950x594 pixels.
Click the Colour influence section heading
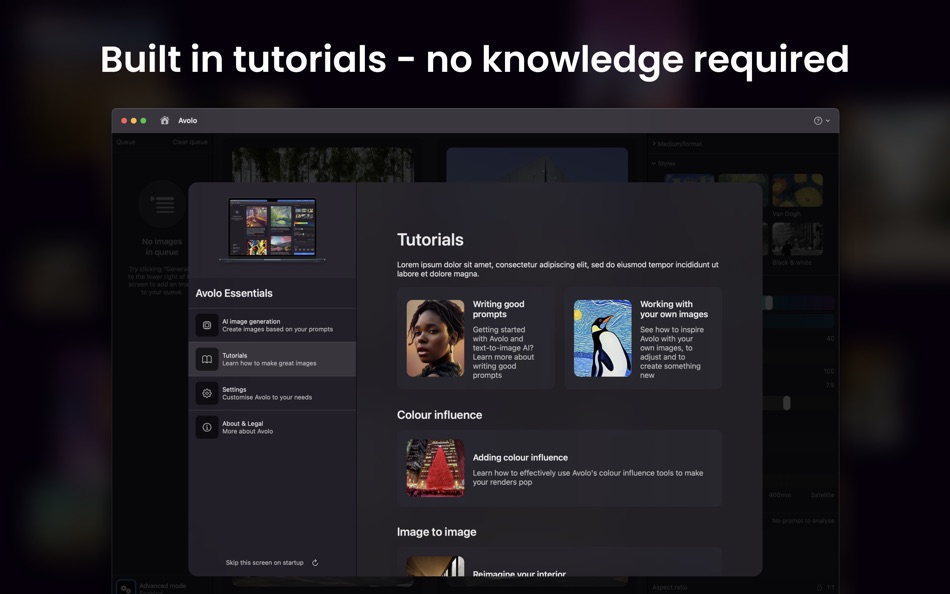click(439, 415)
